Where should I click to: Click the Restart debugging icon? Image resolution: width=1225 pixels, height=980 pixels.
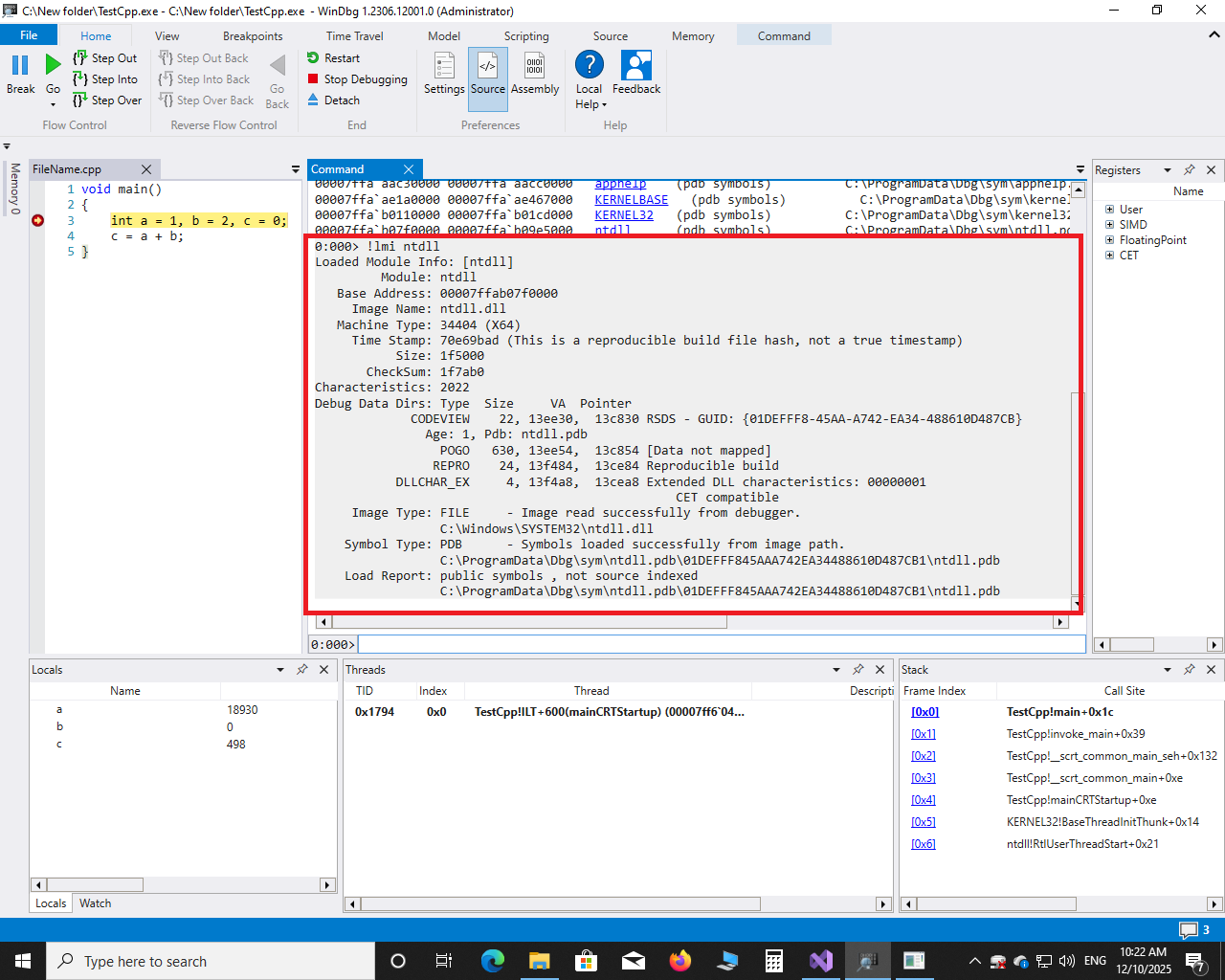tap(313, 58)
